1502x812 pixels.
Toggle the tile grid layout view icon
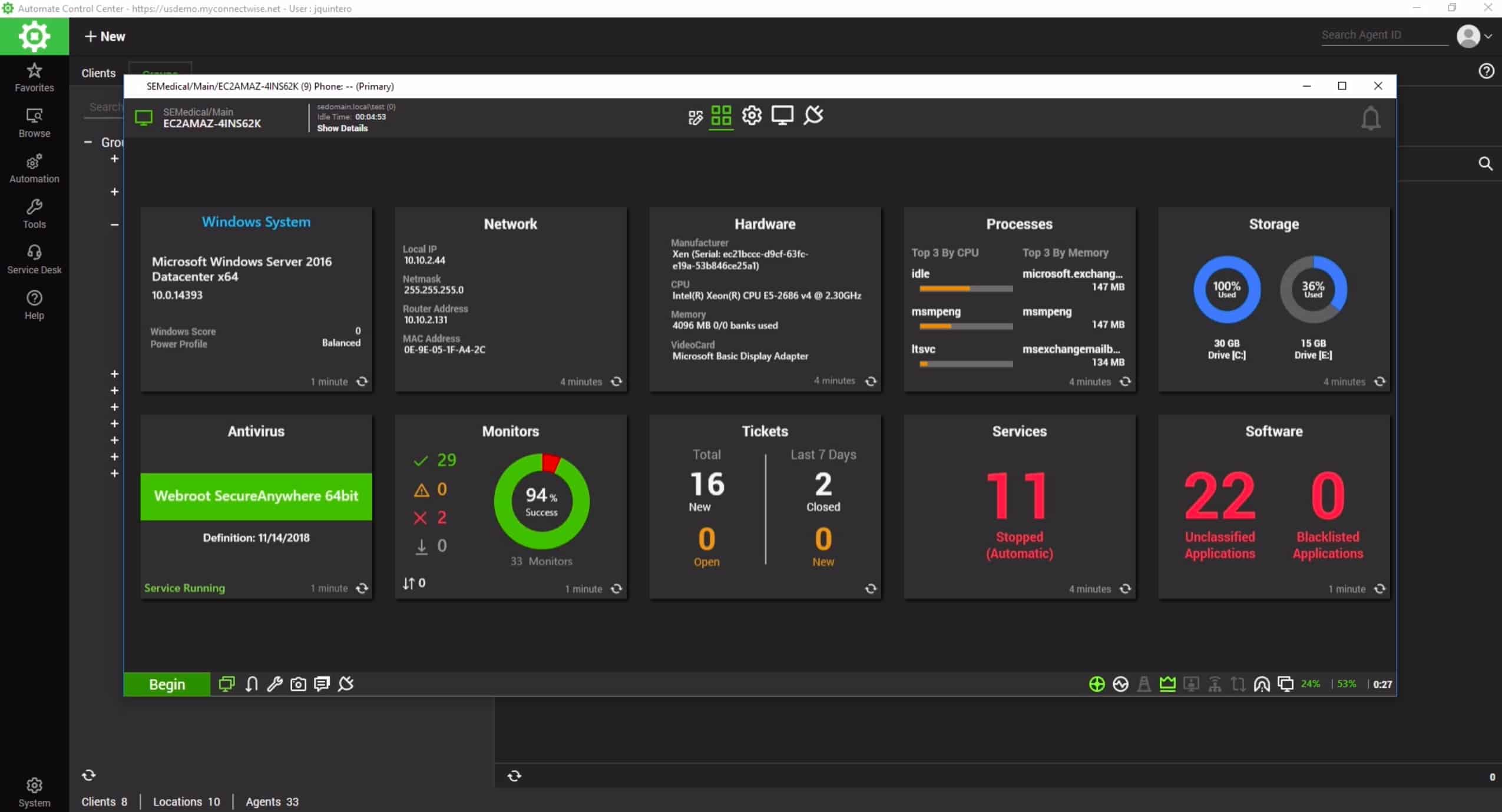[x=720, y=116]
